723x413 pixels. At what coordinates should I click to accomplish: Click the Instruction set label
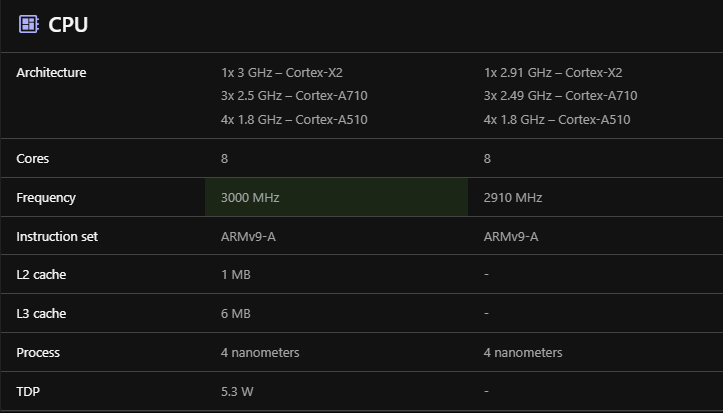pyautogui.click(x=57, y=237)
